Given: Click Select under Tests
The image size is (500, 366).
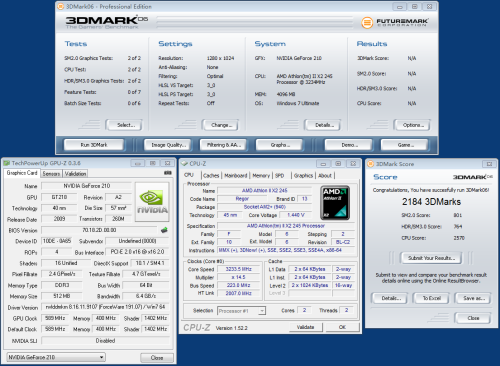Looking at the screenshot, I should click(x=124, y=125).
